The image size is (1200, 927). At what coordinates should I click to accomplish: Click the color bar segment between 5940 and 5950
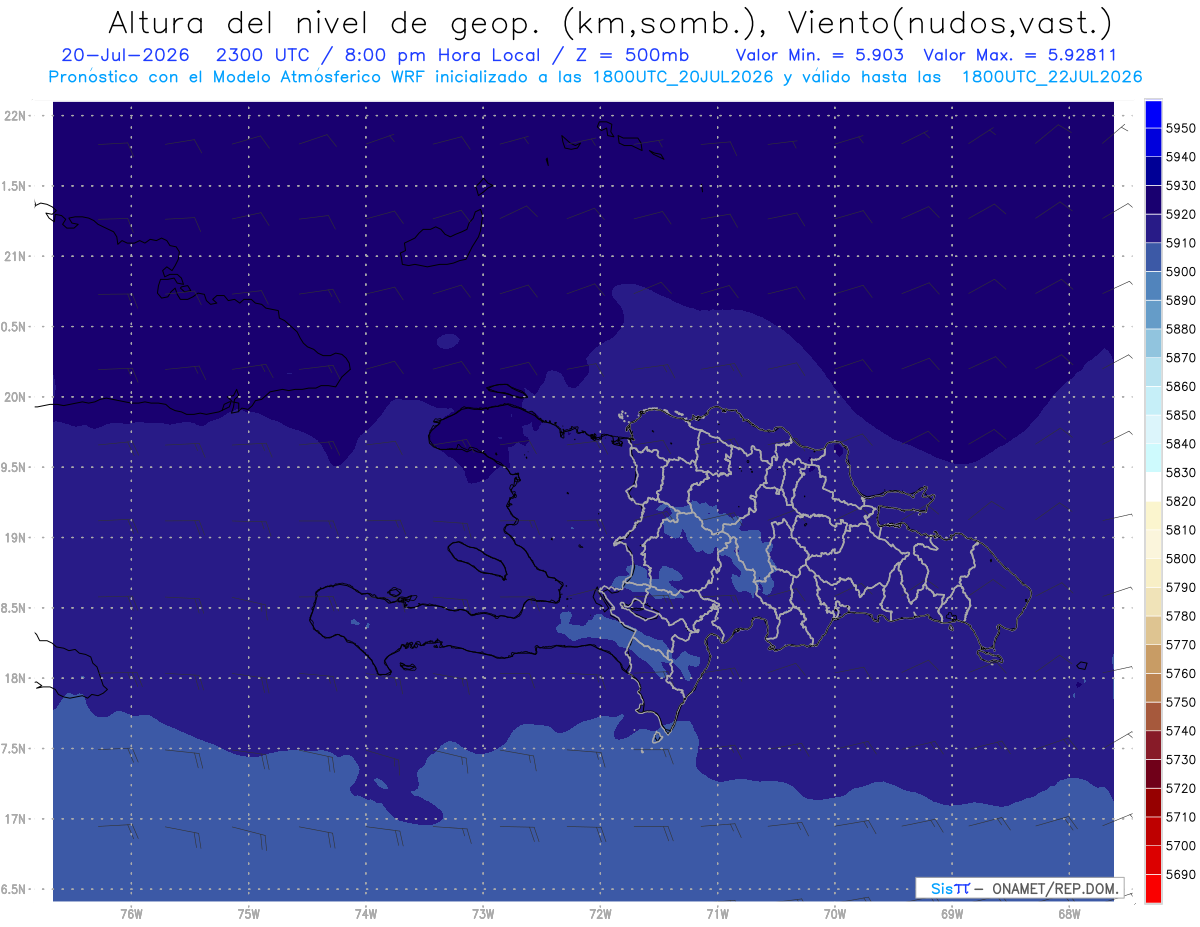[x=1152, y=142]
